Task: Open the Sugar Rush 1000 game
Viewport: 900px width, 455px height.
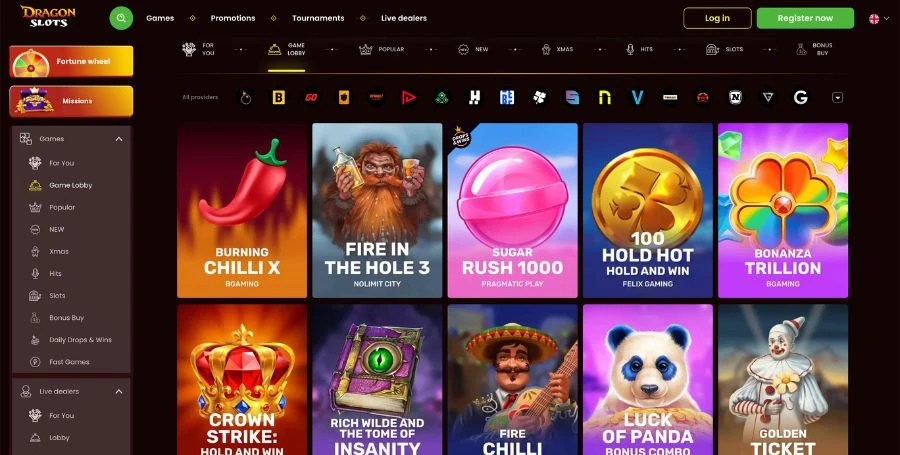Action: (513, 211)
